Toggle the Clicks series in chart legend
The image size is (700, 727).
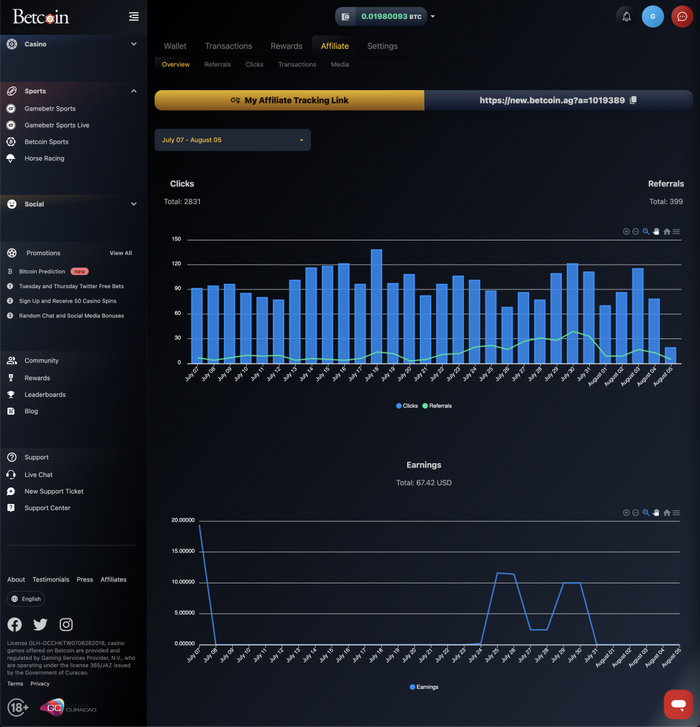point(407,406)
